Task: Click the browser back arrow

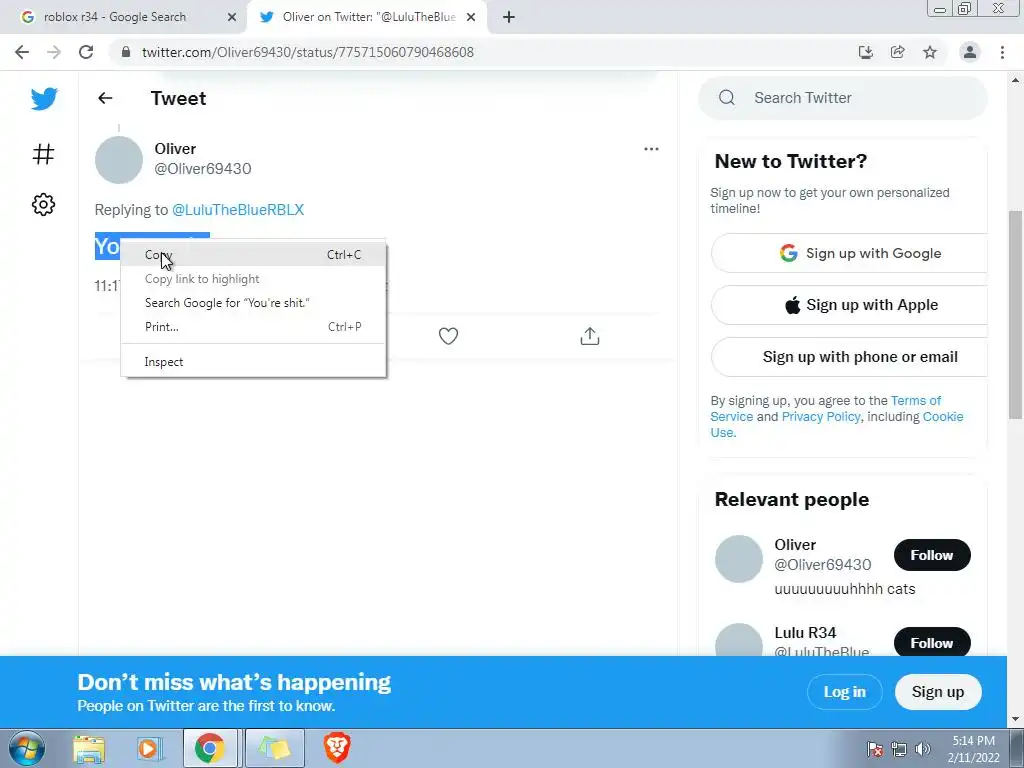Action: (22, 52)
